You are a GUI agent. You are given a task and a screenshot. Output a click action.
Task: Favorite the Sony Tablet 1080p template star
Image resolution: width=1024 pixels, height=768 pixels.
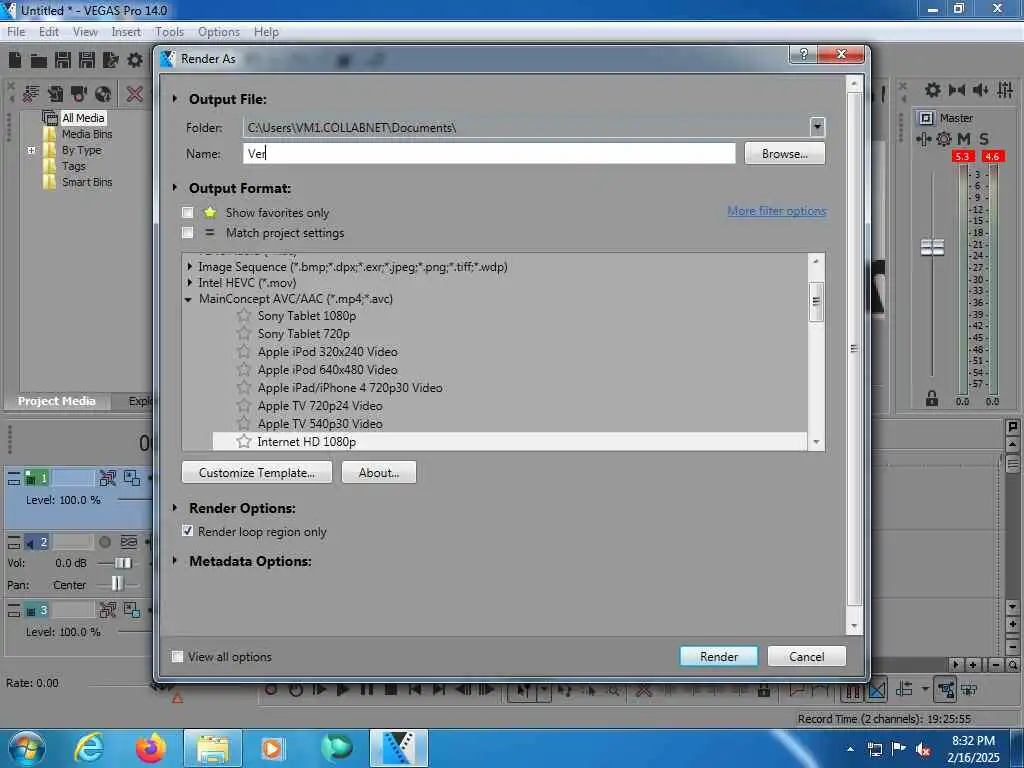[x=244, y=315]
